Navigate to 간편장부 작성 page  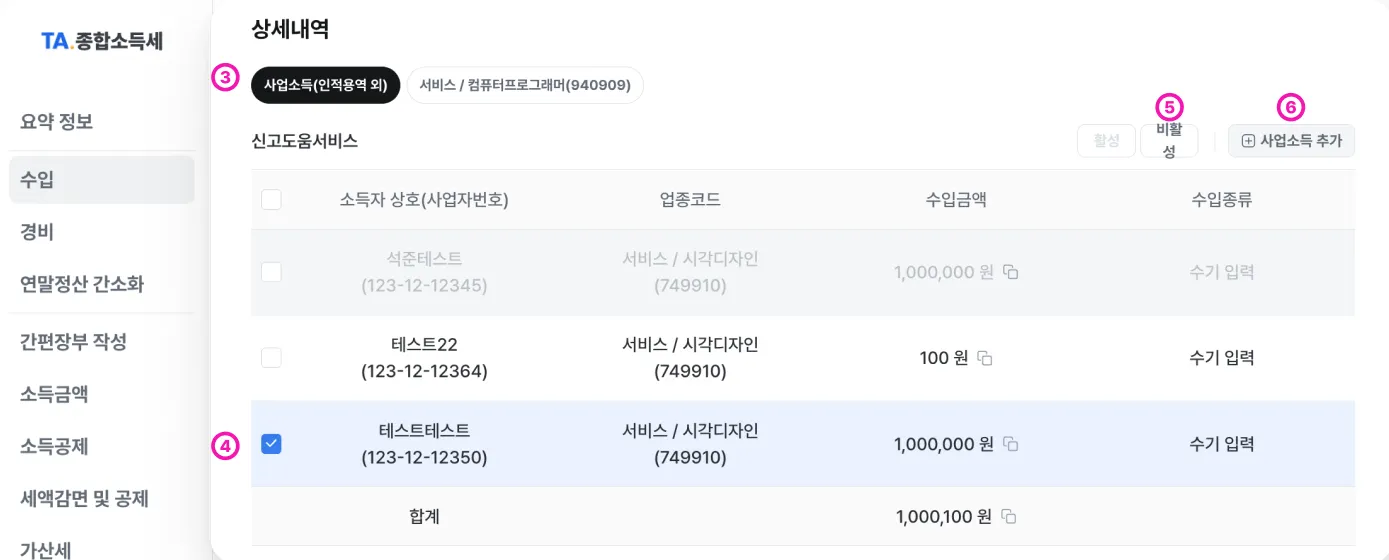tap(74, 342)
